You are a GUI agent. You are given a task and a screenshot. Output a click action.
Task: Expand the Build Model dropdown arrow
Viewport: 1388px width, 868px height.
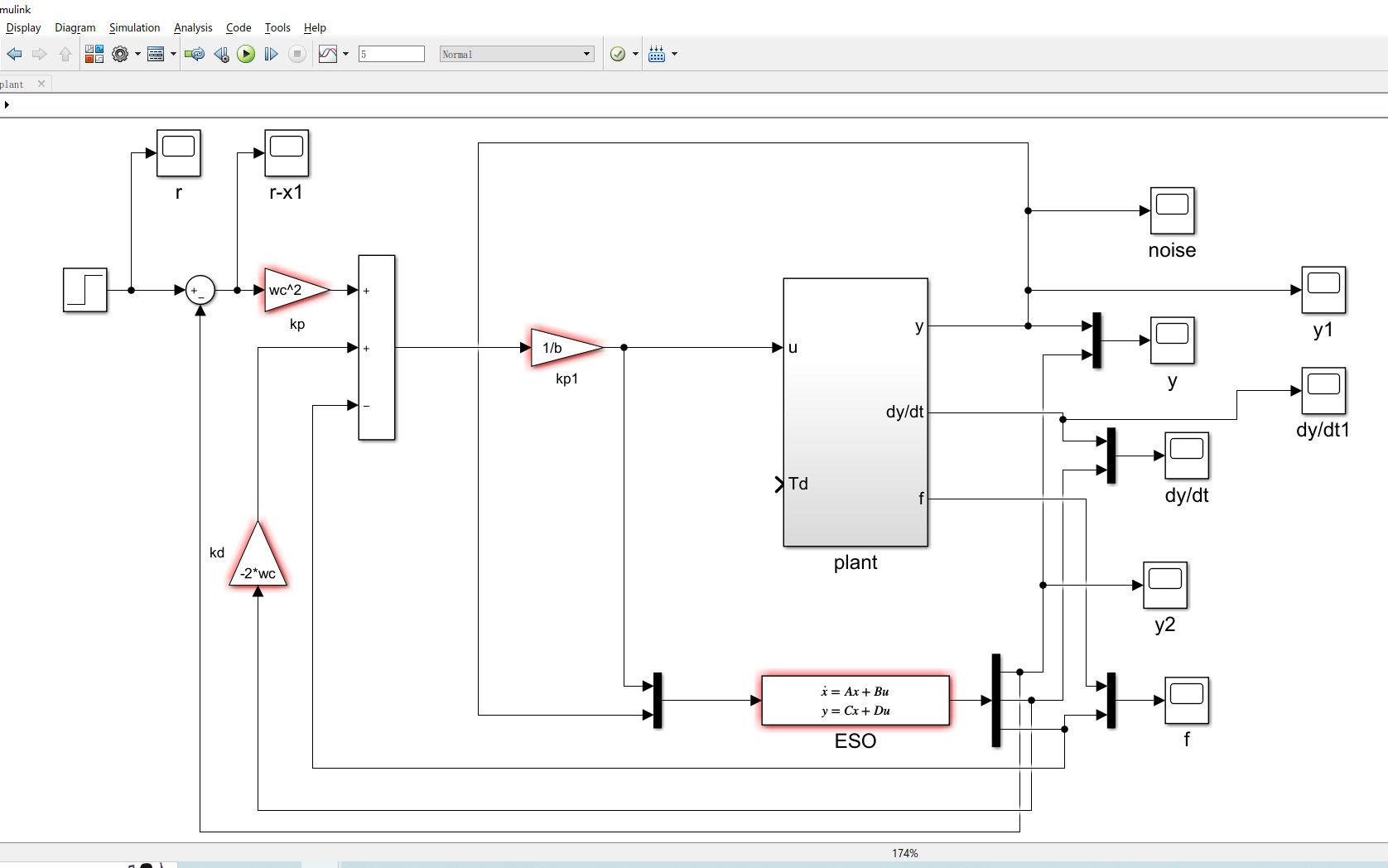pyautogui.click(x=674, y=54)
